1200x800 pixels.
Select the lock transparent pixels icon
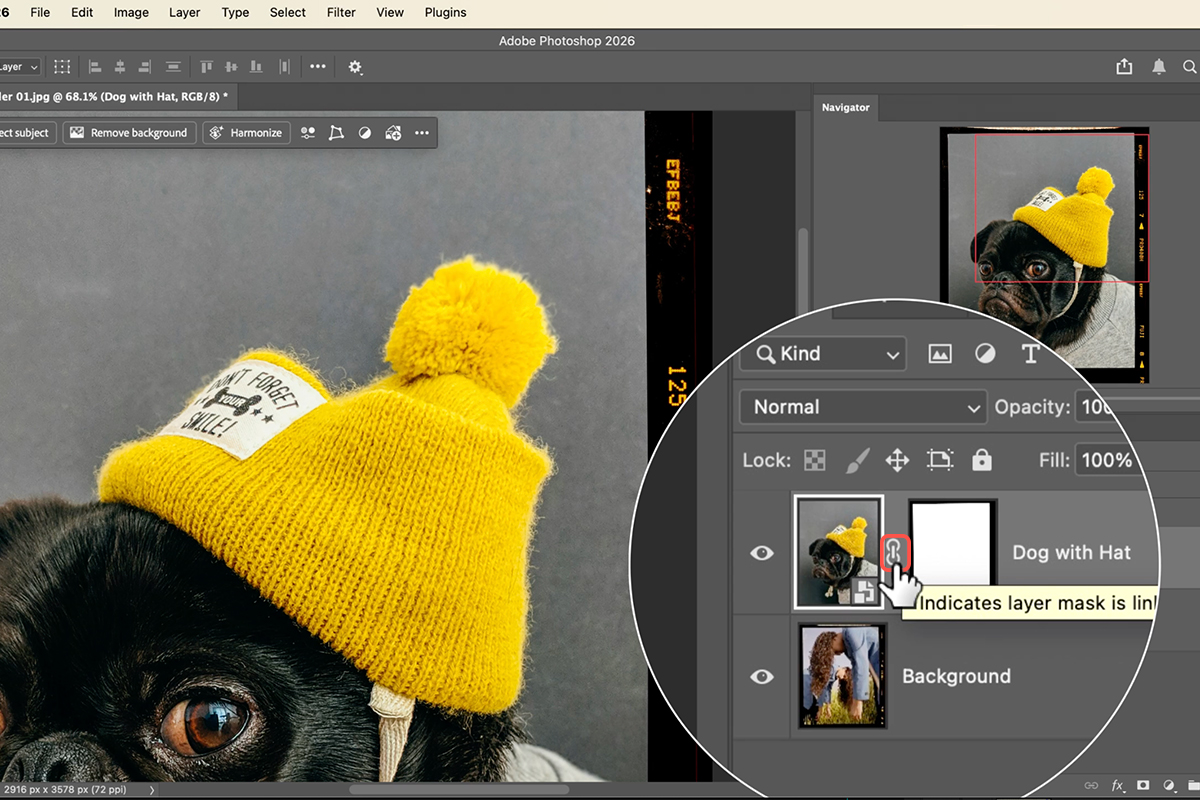[x=816, y=460]
